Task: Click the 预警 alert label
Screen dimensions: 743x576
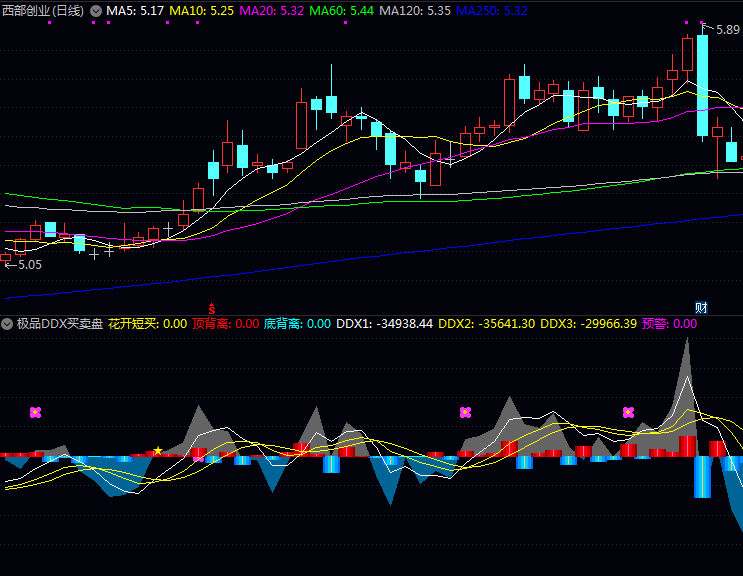Action: (670, 324)
